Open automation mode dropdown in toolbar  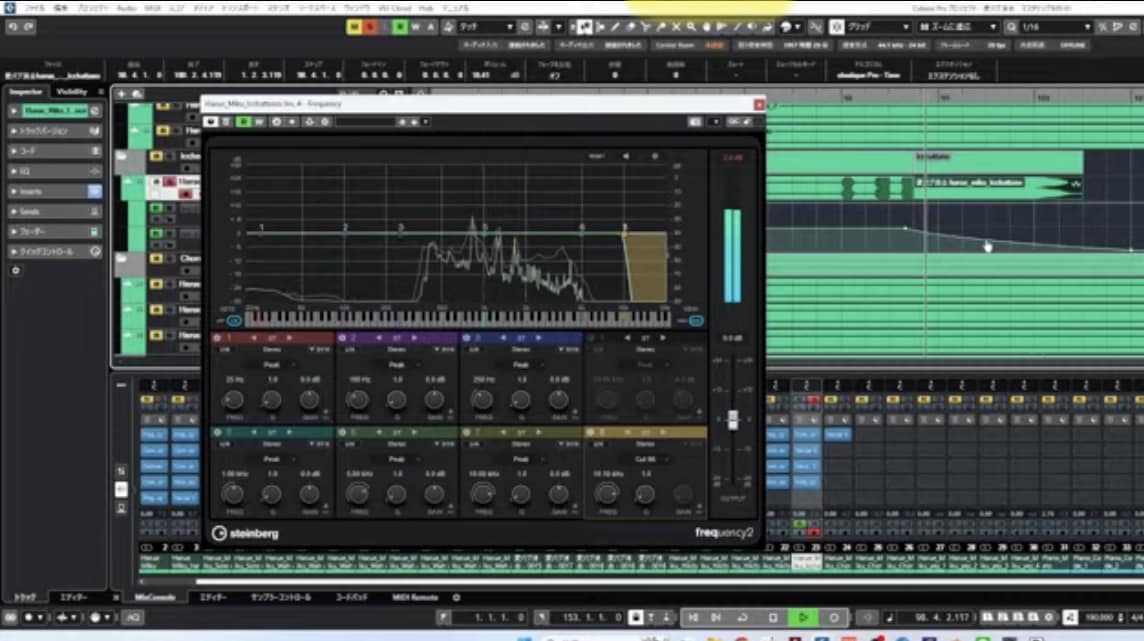[x=487, y=27]
